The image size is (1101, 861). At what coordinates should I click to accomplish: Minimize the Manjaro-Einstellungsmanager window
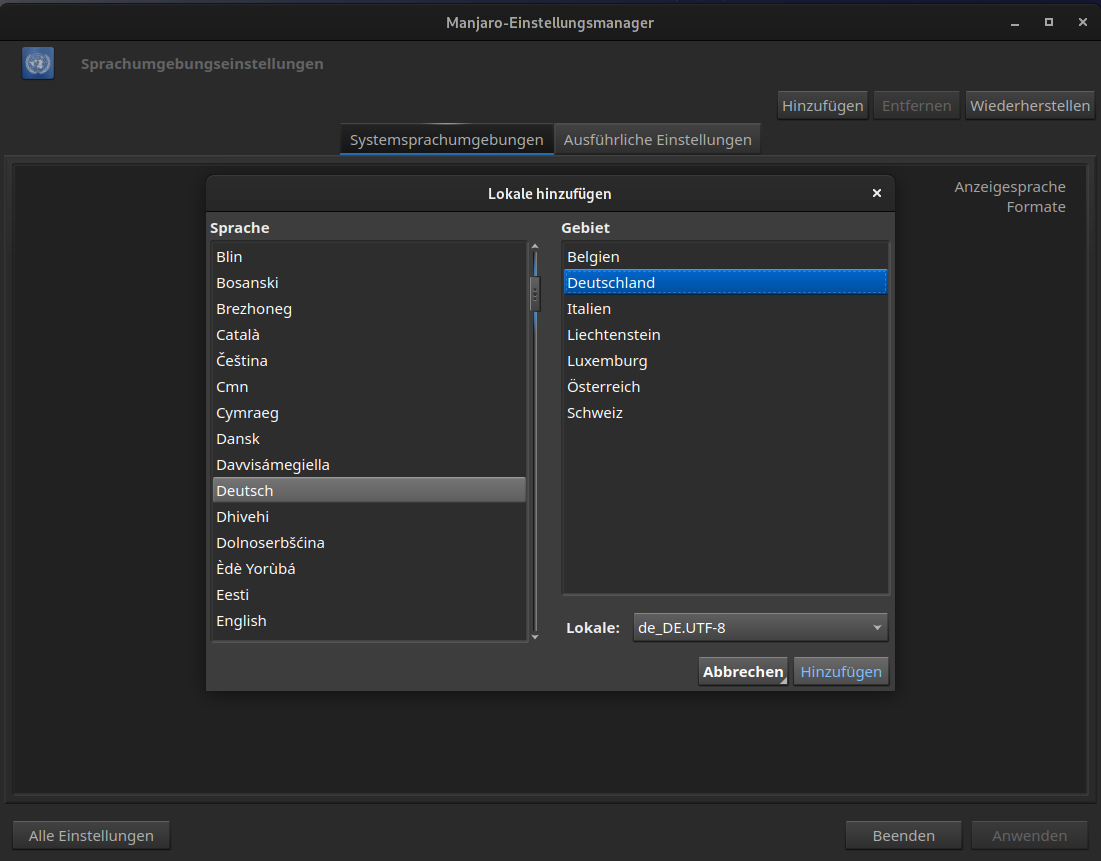click(x=1015, y=23)
